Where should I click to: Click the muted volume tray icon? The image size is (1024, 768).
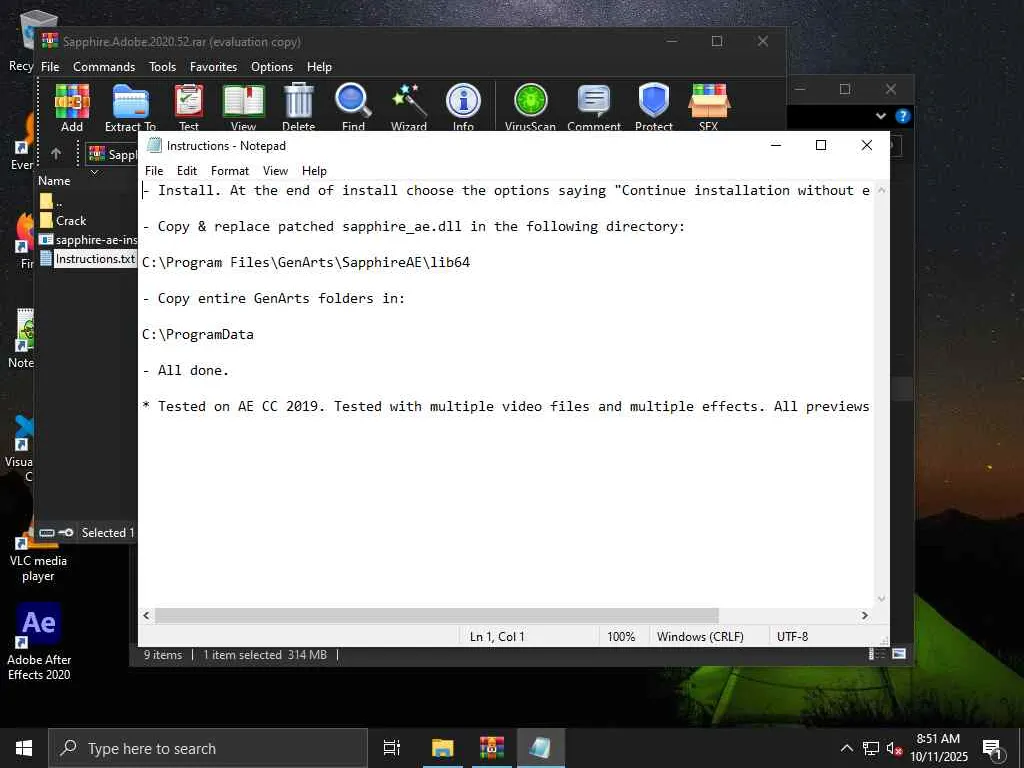point(893,749)
